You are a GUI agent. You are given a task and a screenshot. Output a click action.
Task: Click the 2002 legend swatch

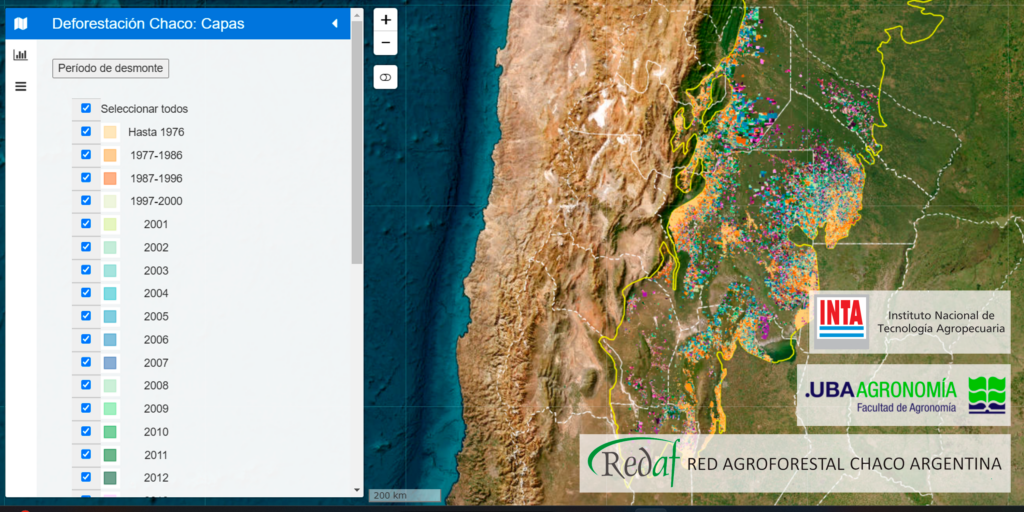click(x=110, y=248)
